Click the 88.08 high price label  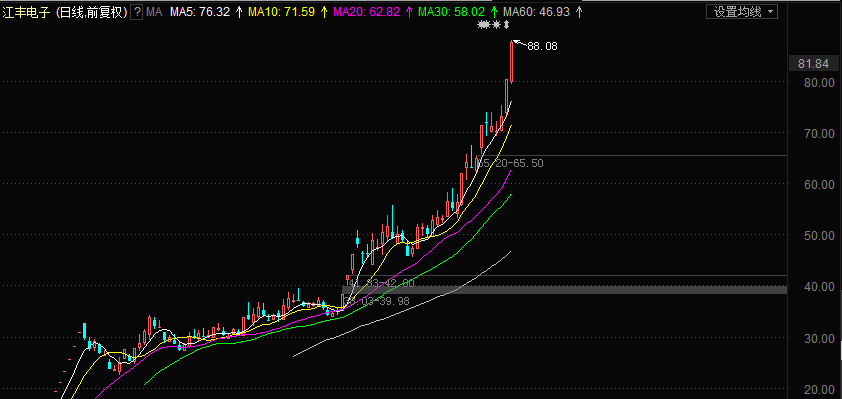542,47
